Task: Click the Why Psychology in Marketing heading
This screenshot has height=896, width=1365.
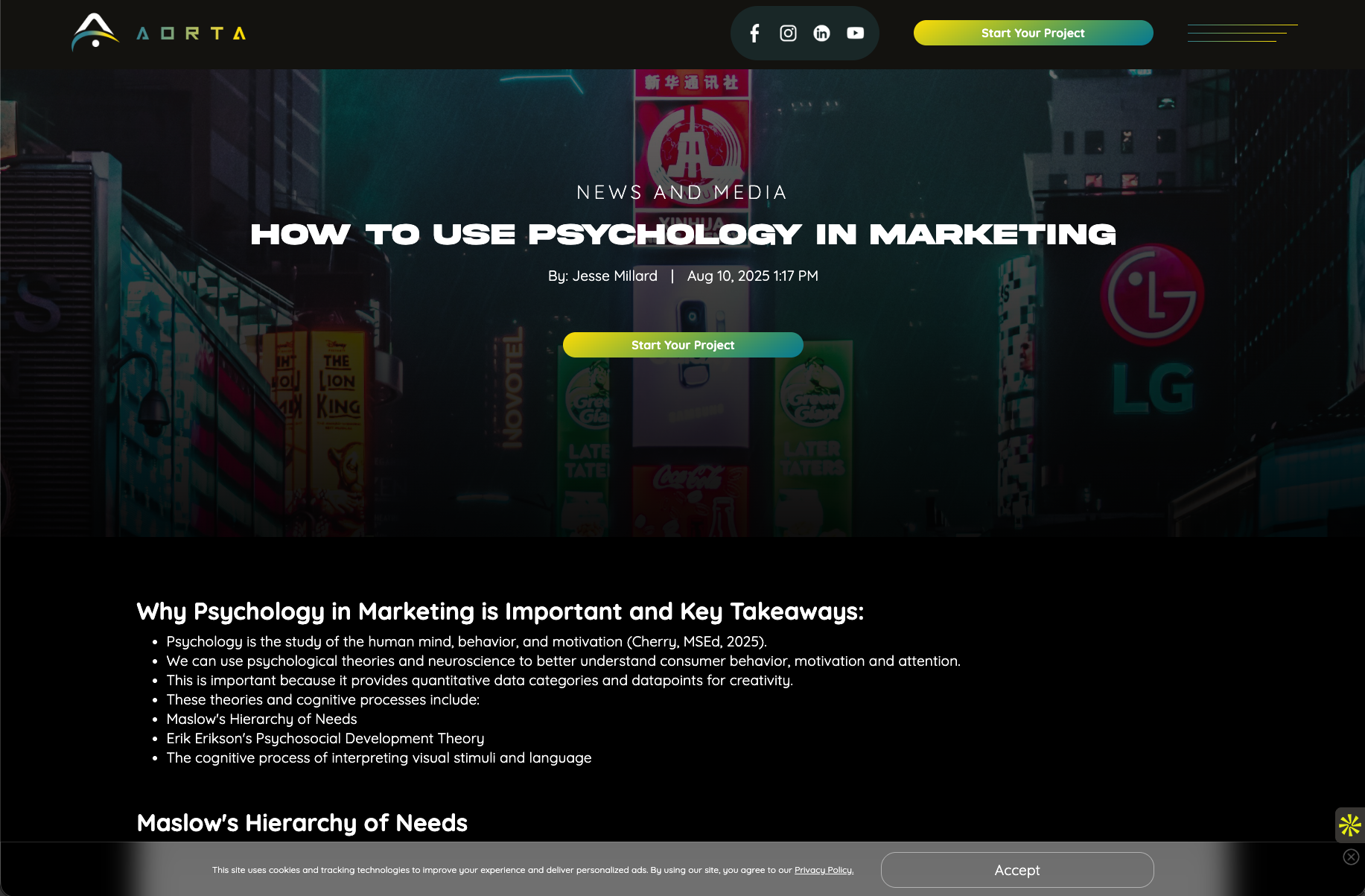Action: click(x=500, y=611)
